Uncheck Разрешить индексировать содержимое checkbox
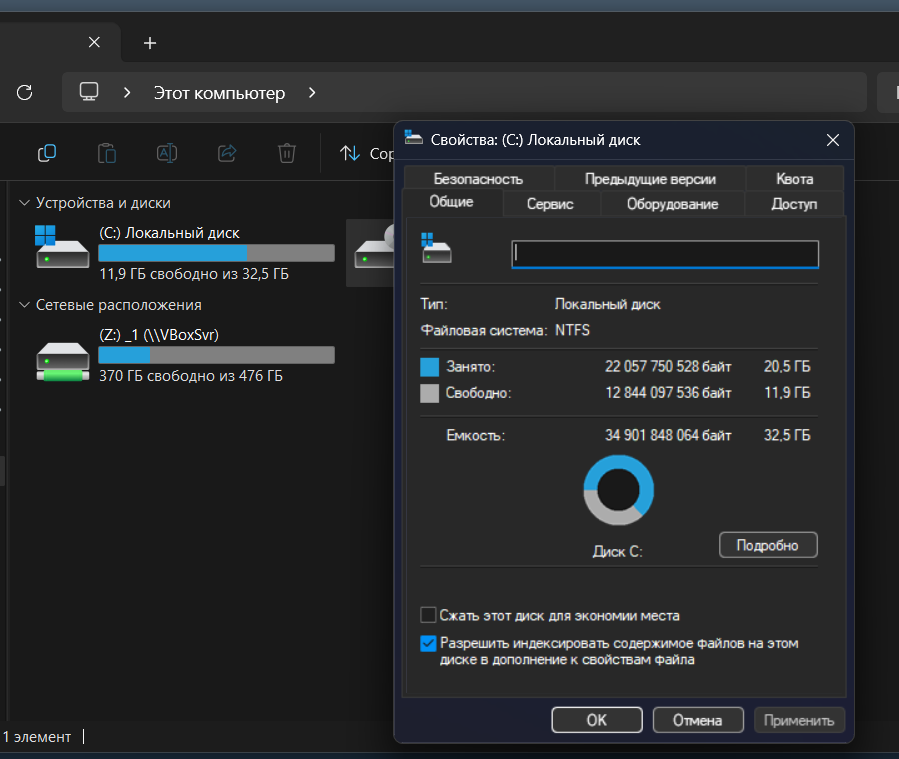The height and width of the screenshot is (759, 899). (428, 643)
